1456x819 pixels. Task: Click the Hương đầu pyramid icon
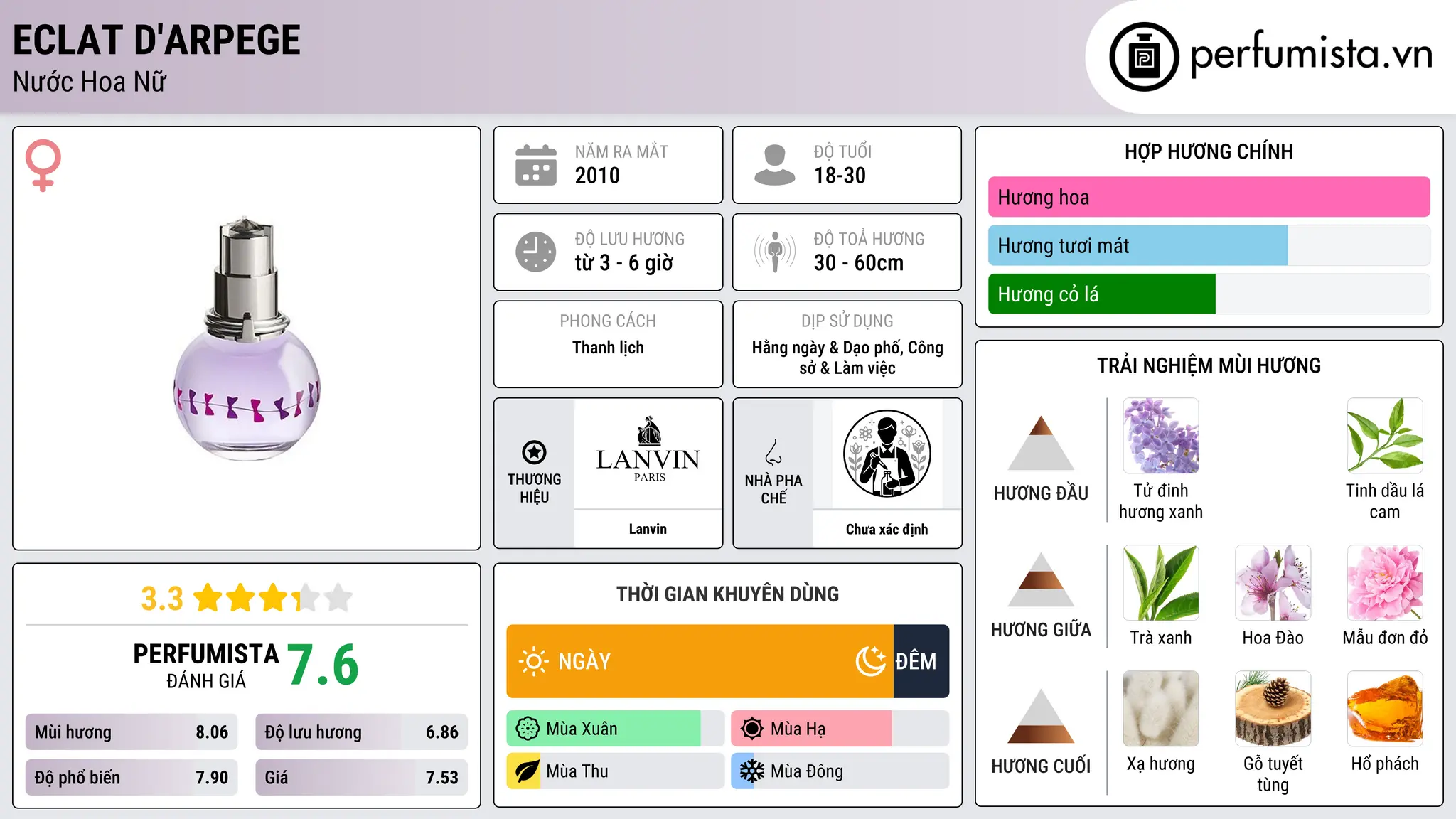pos(1041,443)
